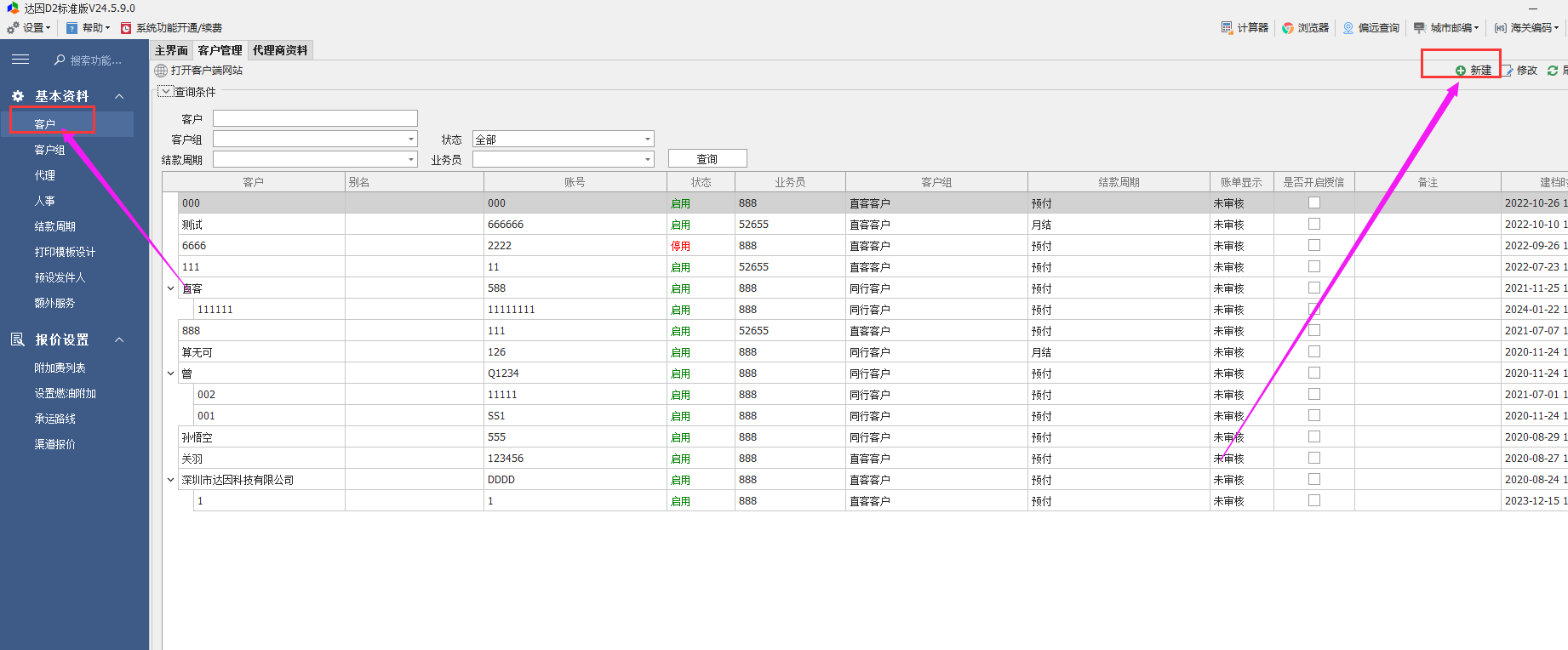This screenshot has height=650, width=1568.
Task: Click the remote area query icon (偏远查询)
Action: point(1348,28)
